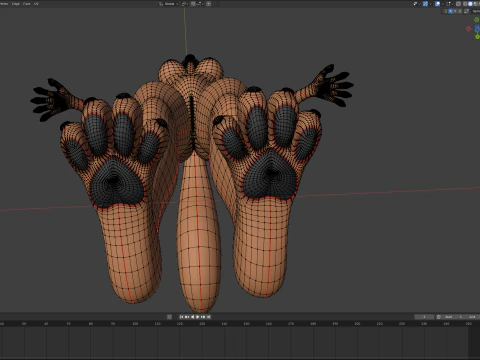Click the End frame field
The image size is (480, 360).
click(x=473, y=317)
